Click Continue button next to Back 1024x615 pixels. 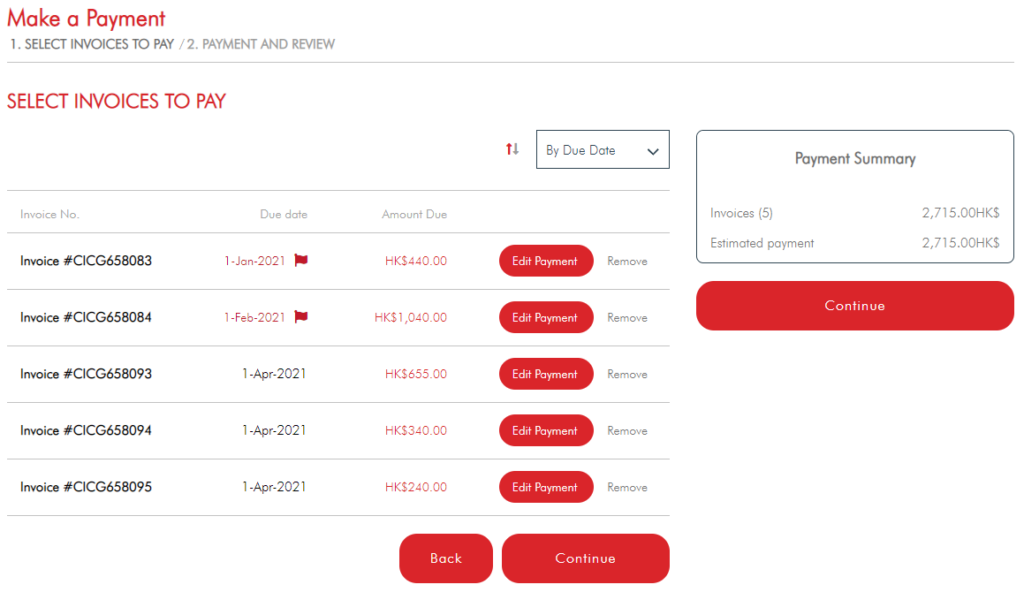pos(585,558)
